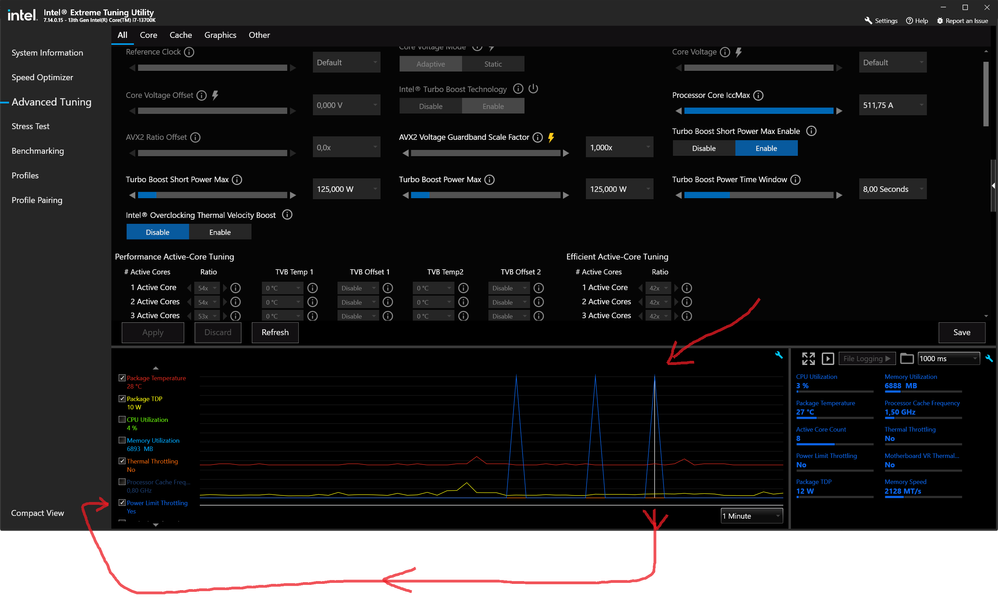Check Memory Utilization in the graph legend
998x611 pixels.
pyautogui.click(x=122, y=440)
